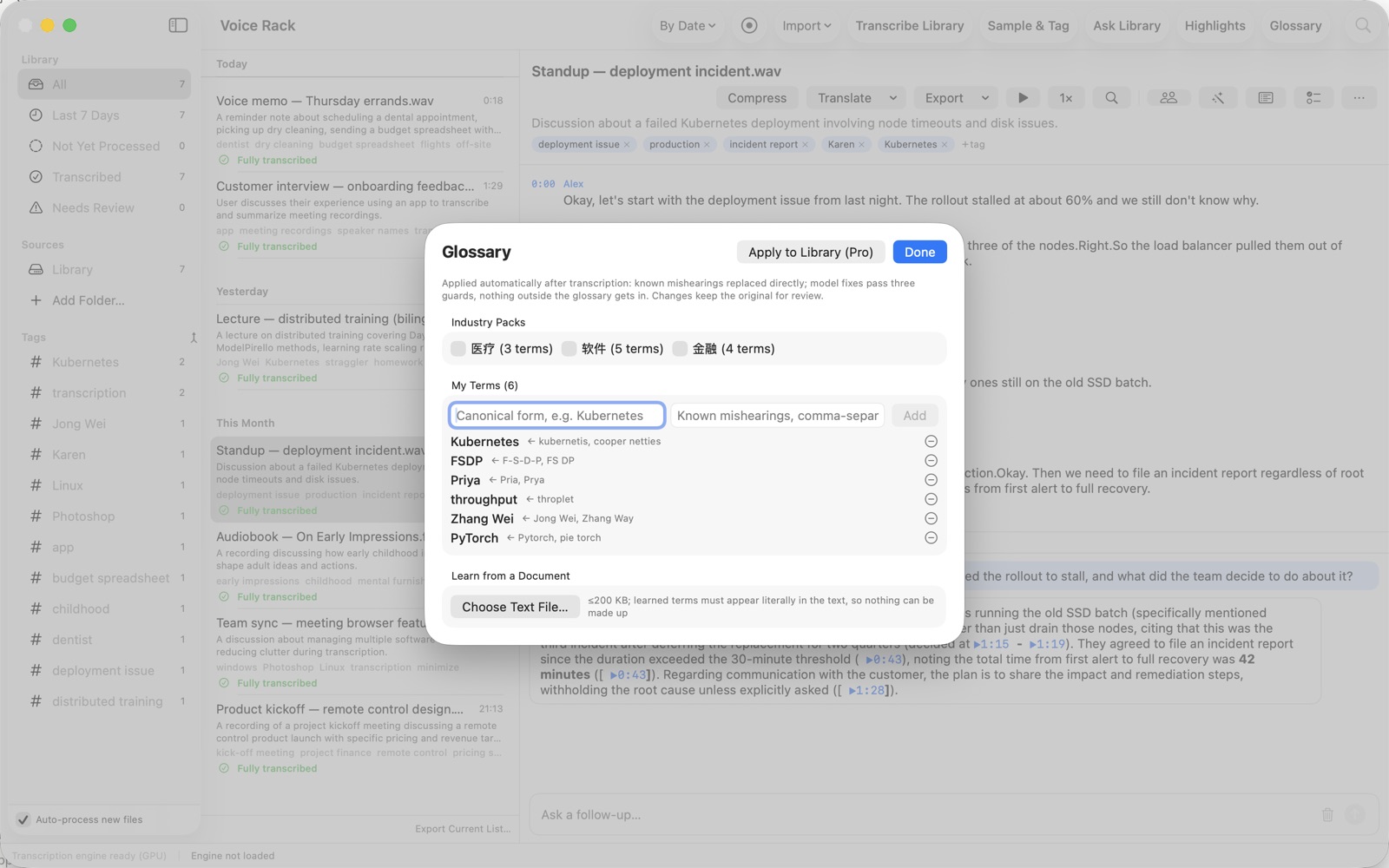The height and width of the screenshot is (868, 1389).
Task: Play the recording with play icon
Action: coord(1023,98)
